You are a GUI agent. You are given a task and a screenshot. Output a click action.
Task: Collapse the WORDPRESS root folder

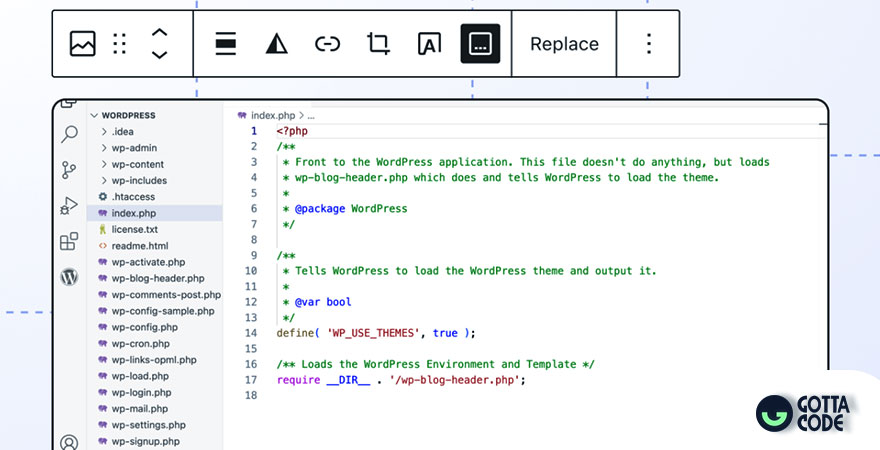click(123, 115)
